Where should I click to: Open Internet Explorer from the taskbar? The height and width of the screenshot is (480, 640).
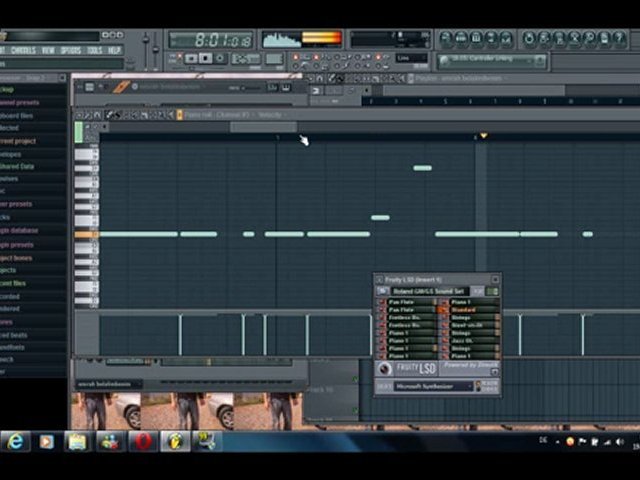(15, 441)
